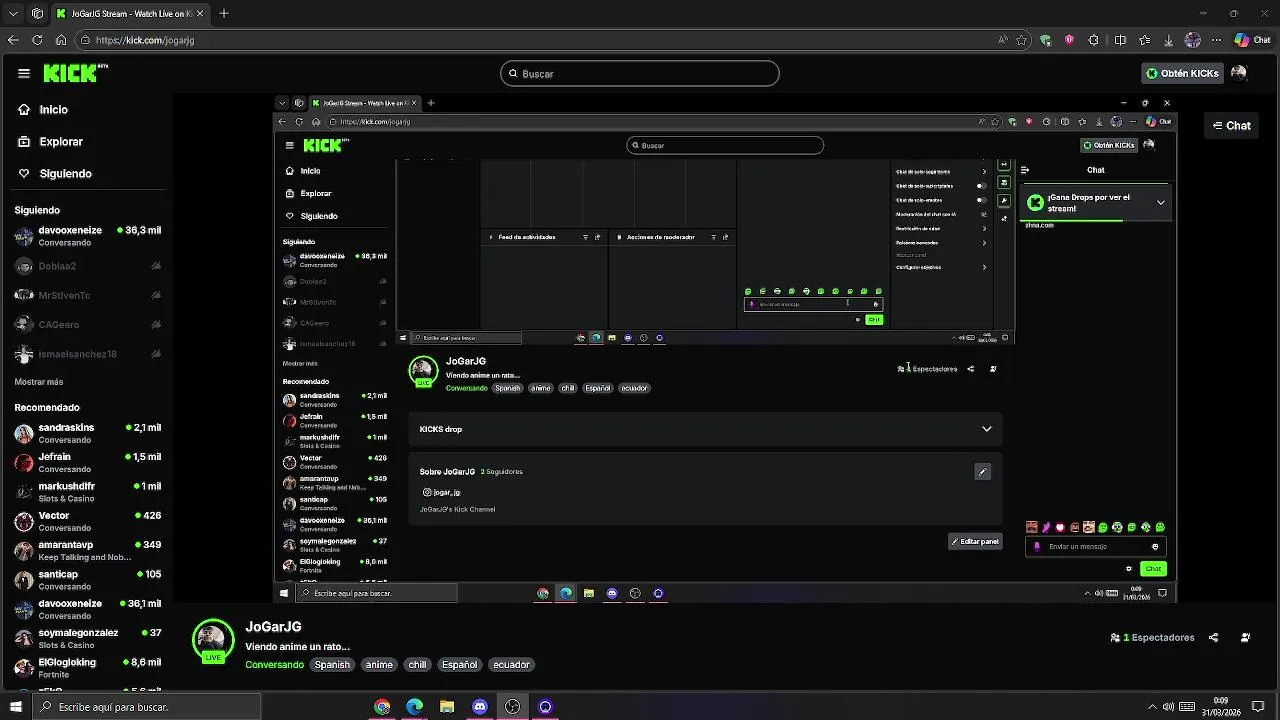
Task: Add page to favorites with the star icon
Action: [x=1021, y=40]
